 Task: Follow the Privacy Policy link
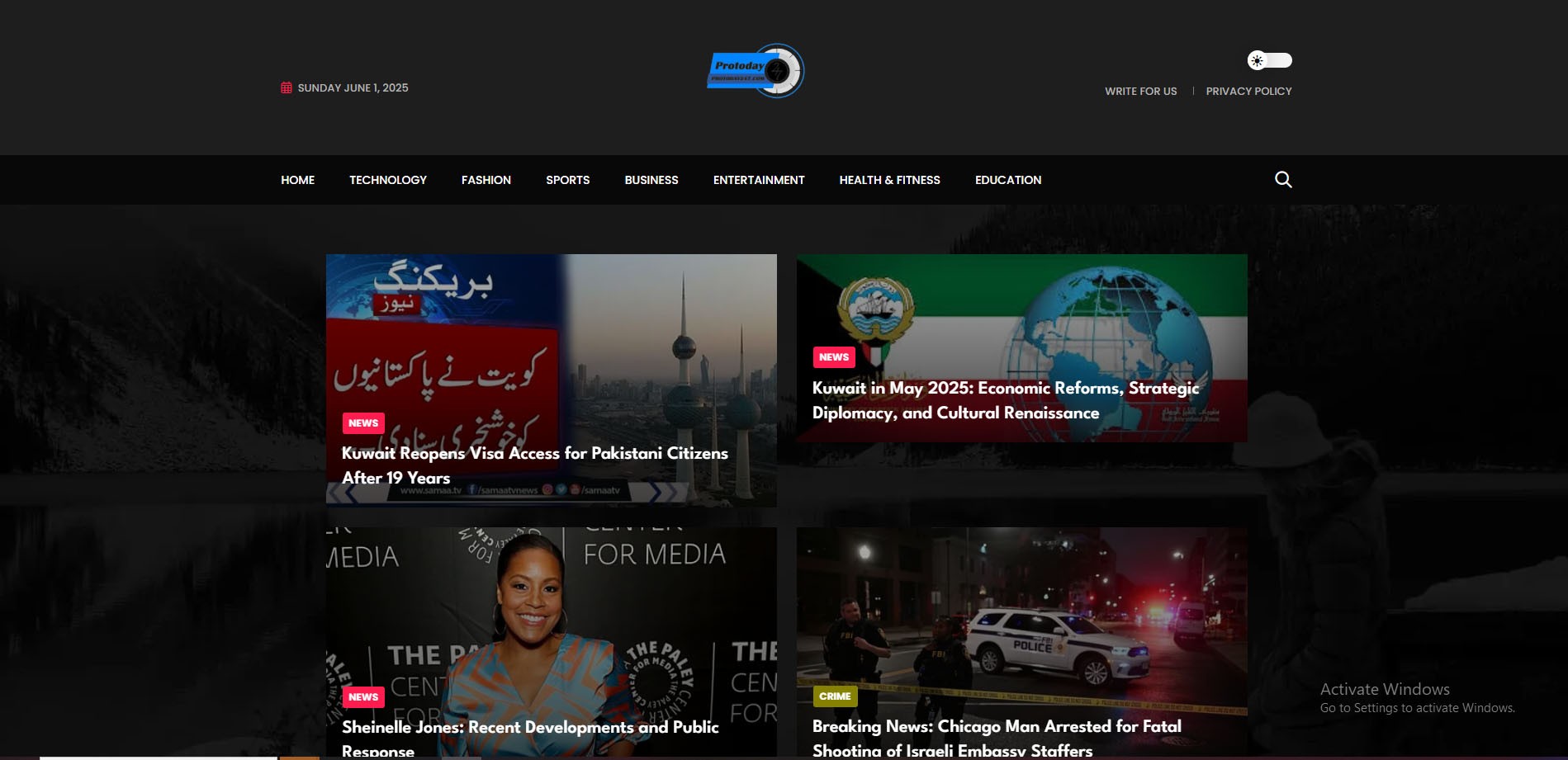coord(1248,91)
